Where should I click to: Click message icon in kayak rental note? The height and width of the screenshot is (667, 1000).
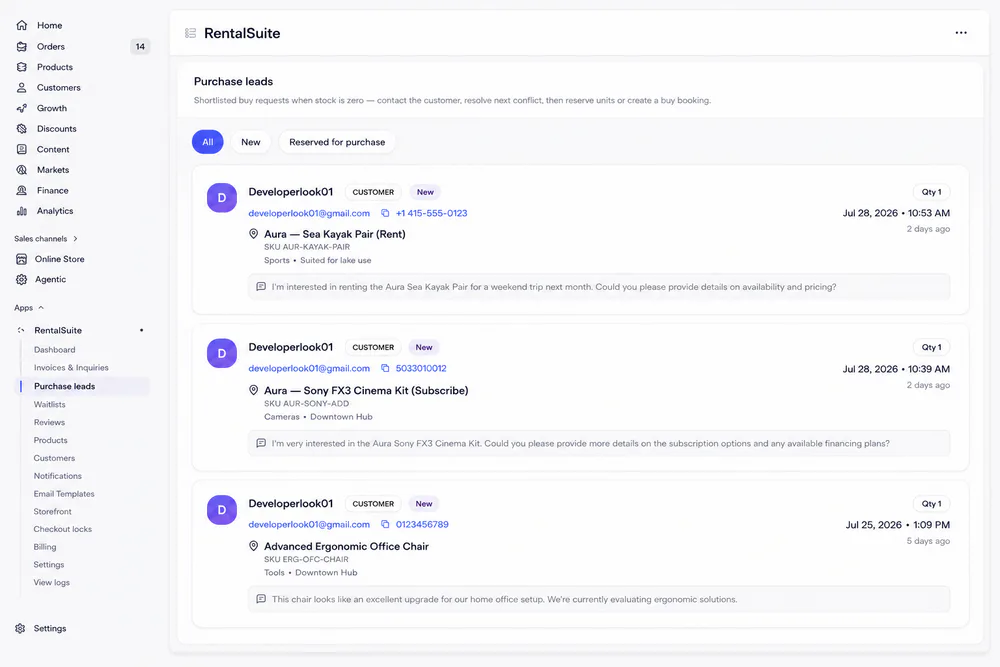click(261, 287)
